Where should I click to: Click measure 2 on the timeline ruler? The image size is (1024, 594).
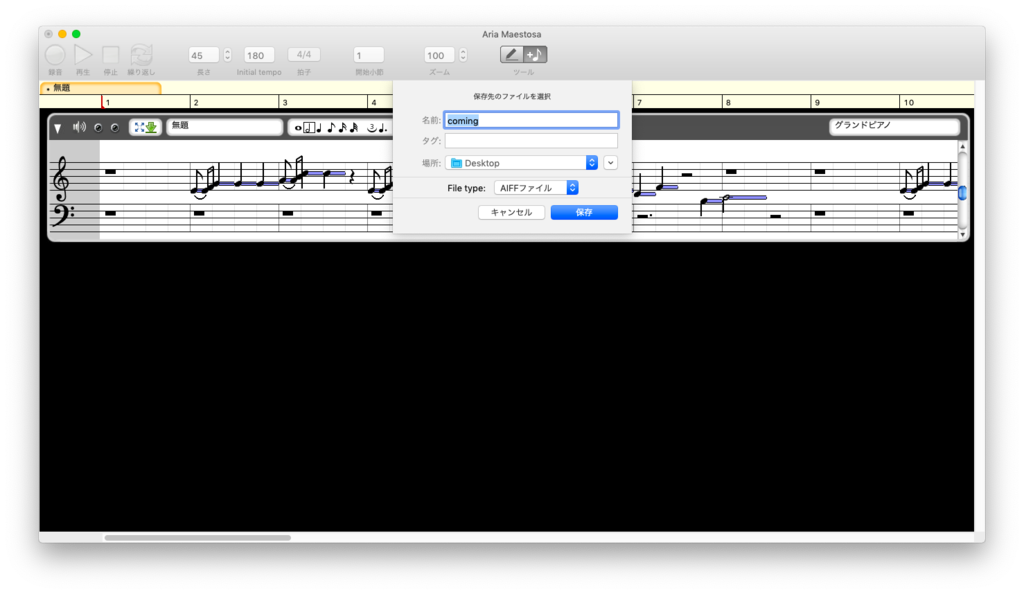[196, 102]
